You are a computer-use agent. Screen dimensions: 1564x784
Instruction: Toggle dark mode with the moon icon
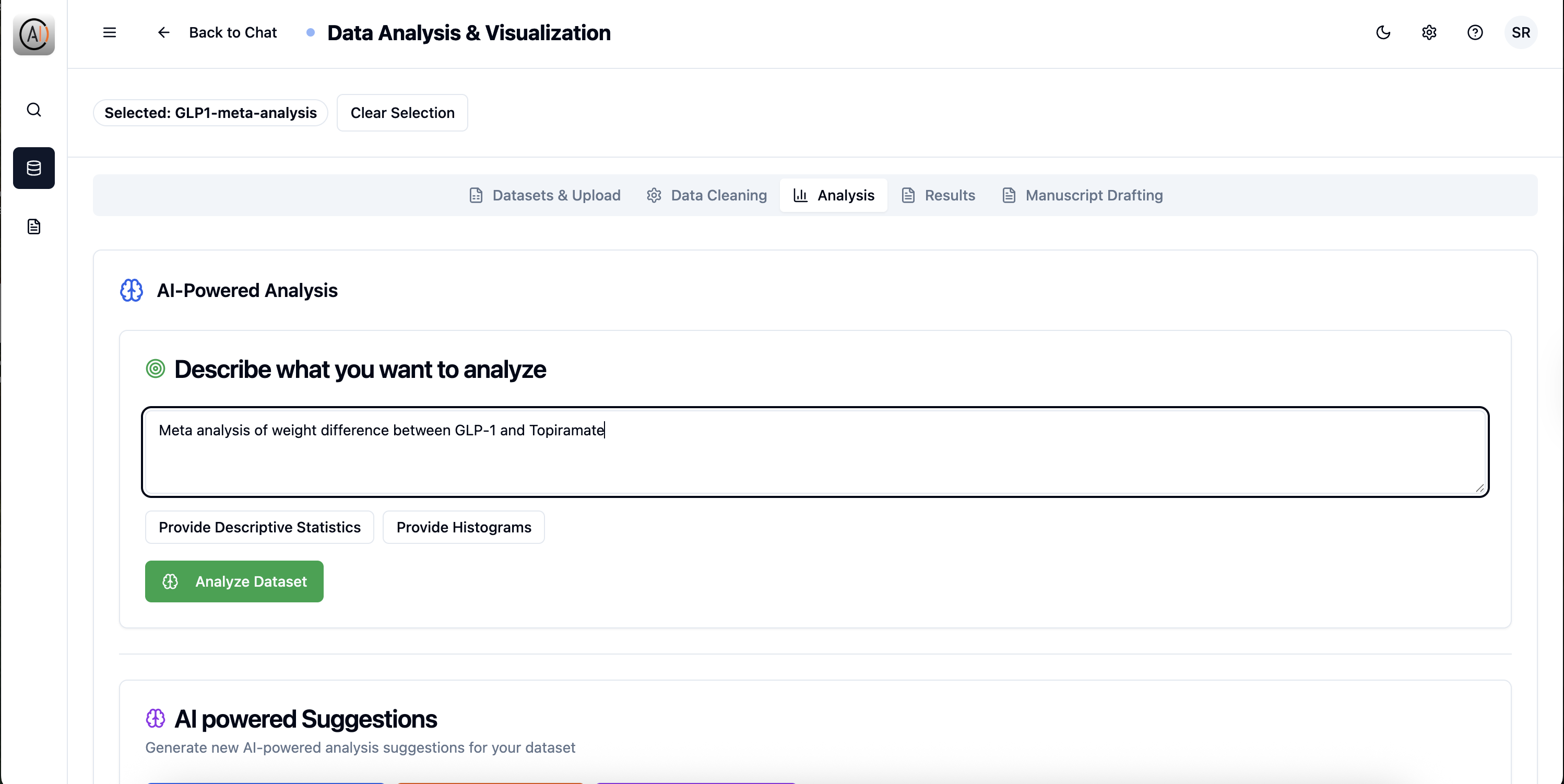click(x=1383, y=32)
